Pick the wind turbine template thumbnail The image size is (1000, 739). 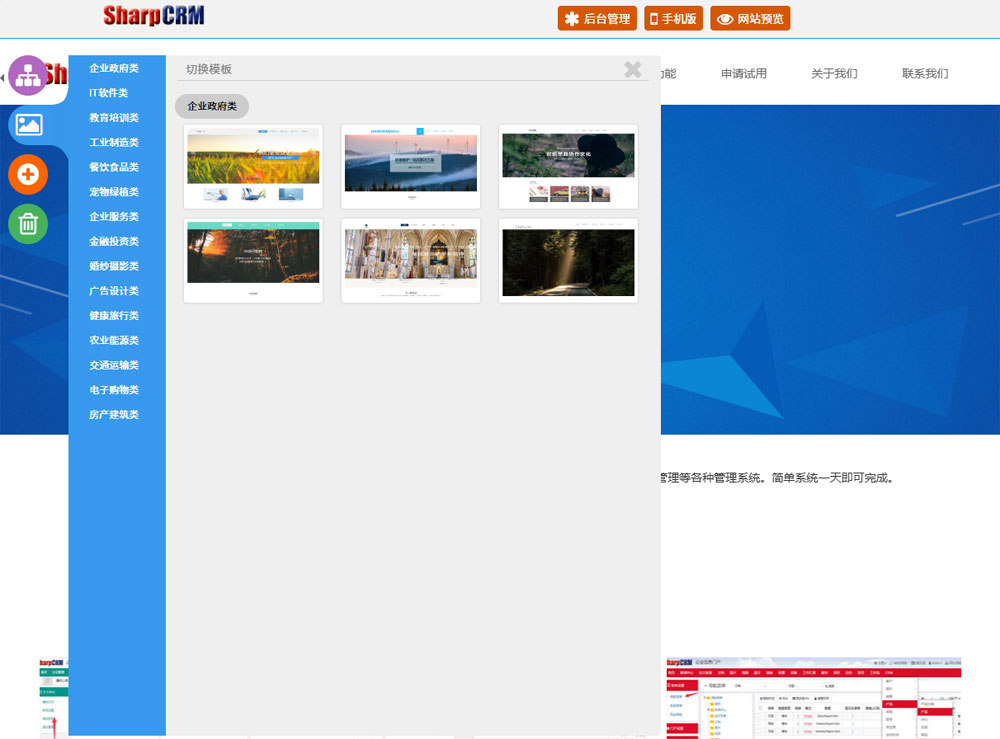point(410,166)
